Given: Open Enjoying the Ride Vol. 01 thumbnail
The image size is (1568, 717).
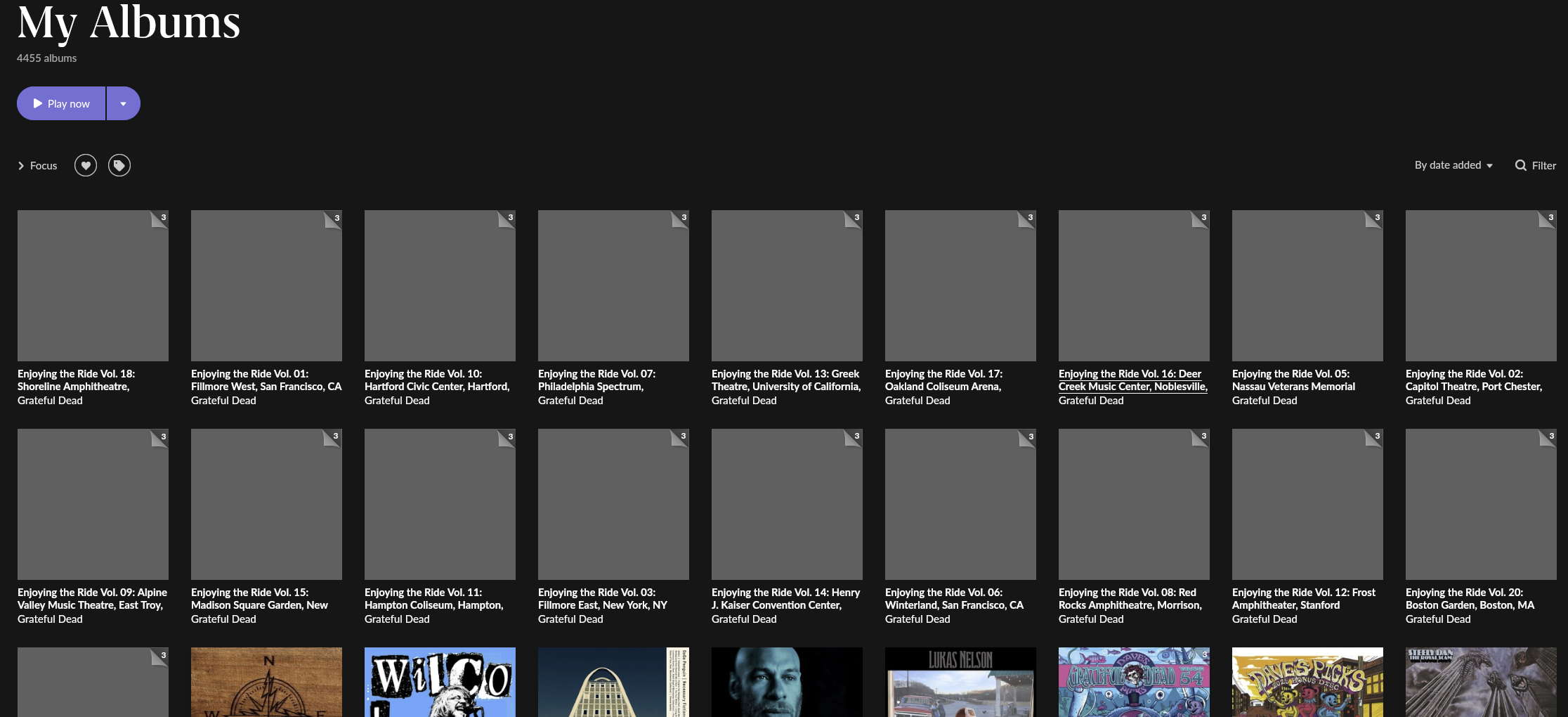Looking at the screenshot, I should point(266,285).
